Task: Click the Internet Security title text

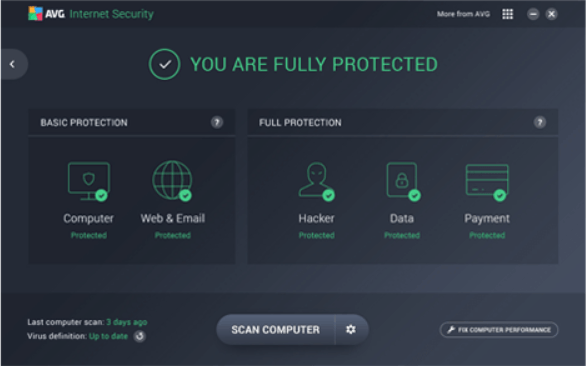Action: click(x=111, y=14)
